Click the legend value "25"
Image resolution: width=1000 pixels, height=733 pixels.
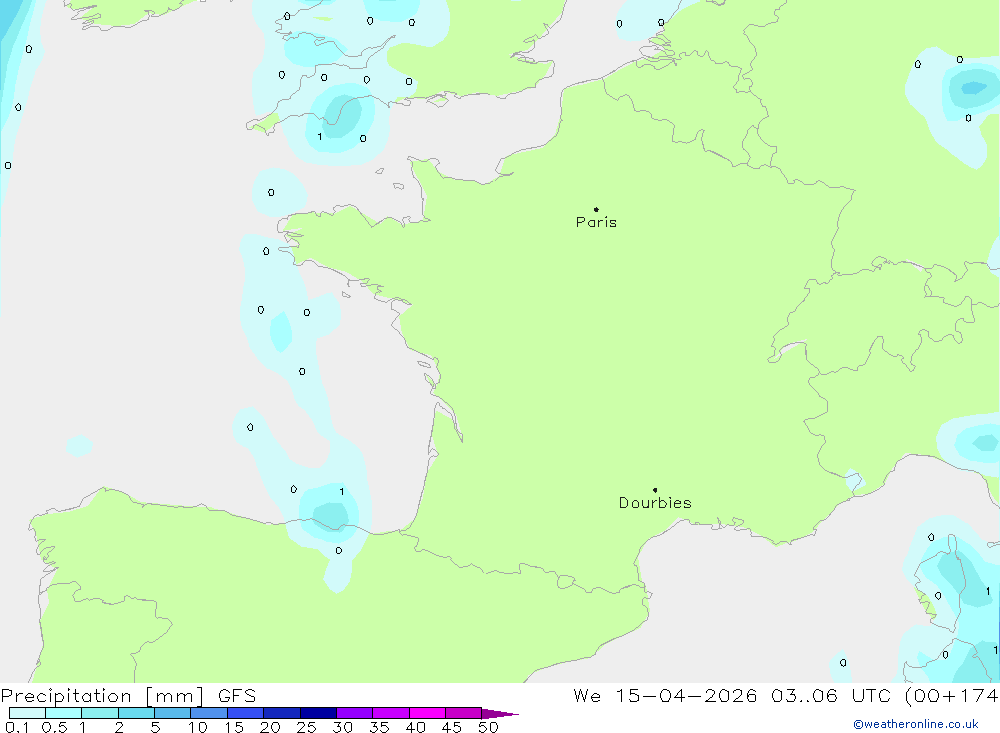coord(306,727)
